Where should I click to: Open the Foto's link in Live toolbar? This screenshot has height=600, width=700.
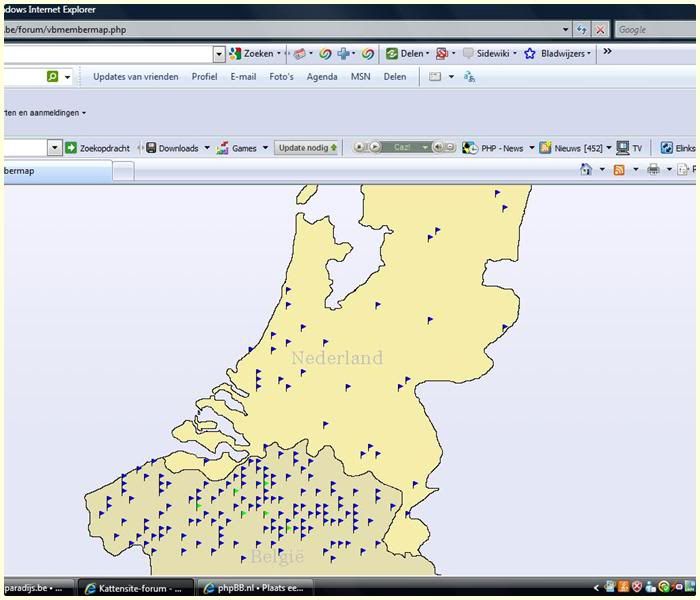281,77
